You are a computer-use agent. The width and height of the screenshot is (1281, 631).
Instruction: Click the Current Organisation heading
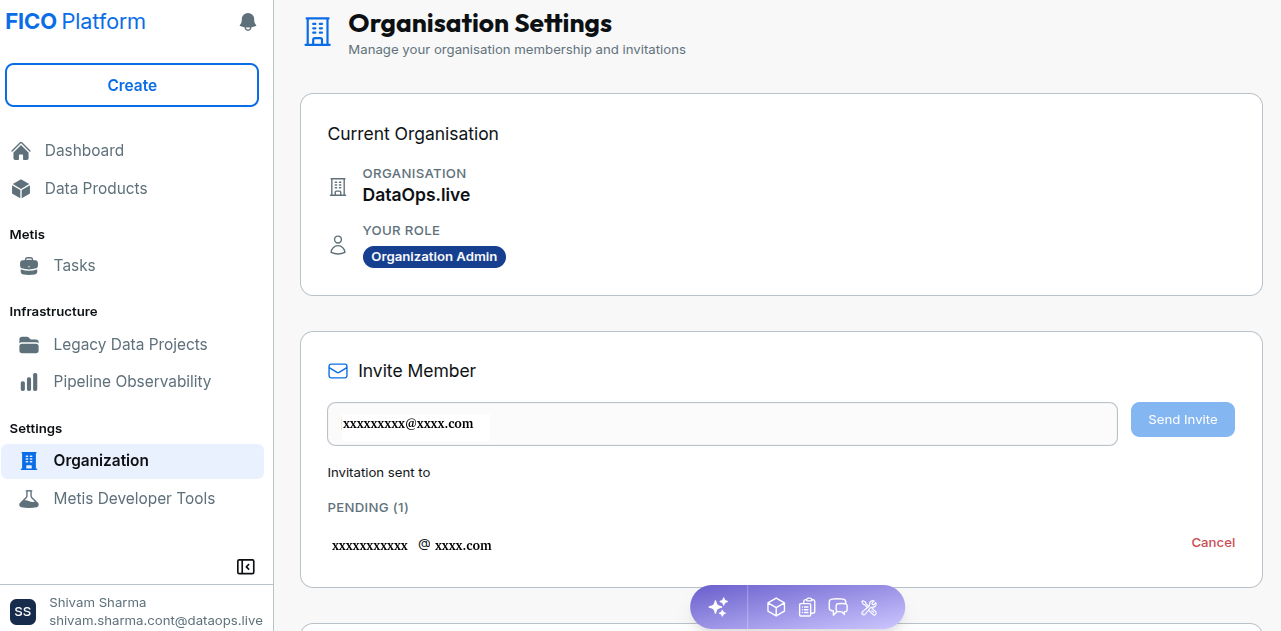413,134
